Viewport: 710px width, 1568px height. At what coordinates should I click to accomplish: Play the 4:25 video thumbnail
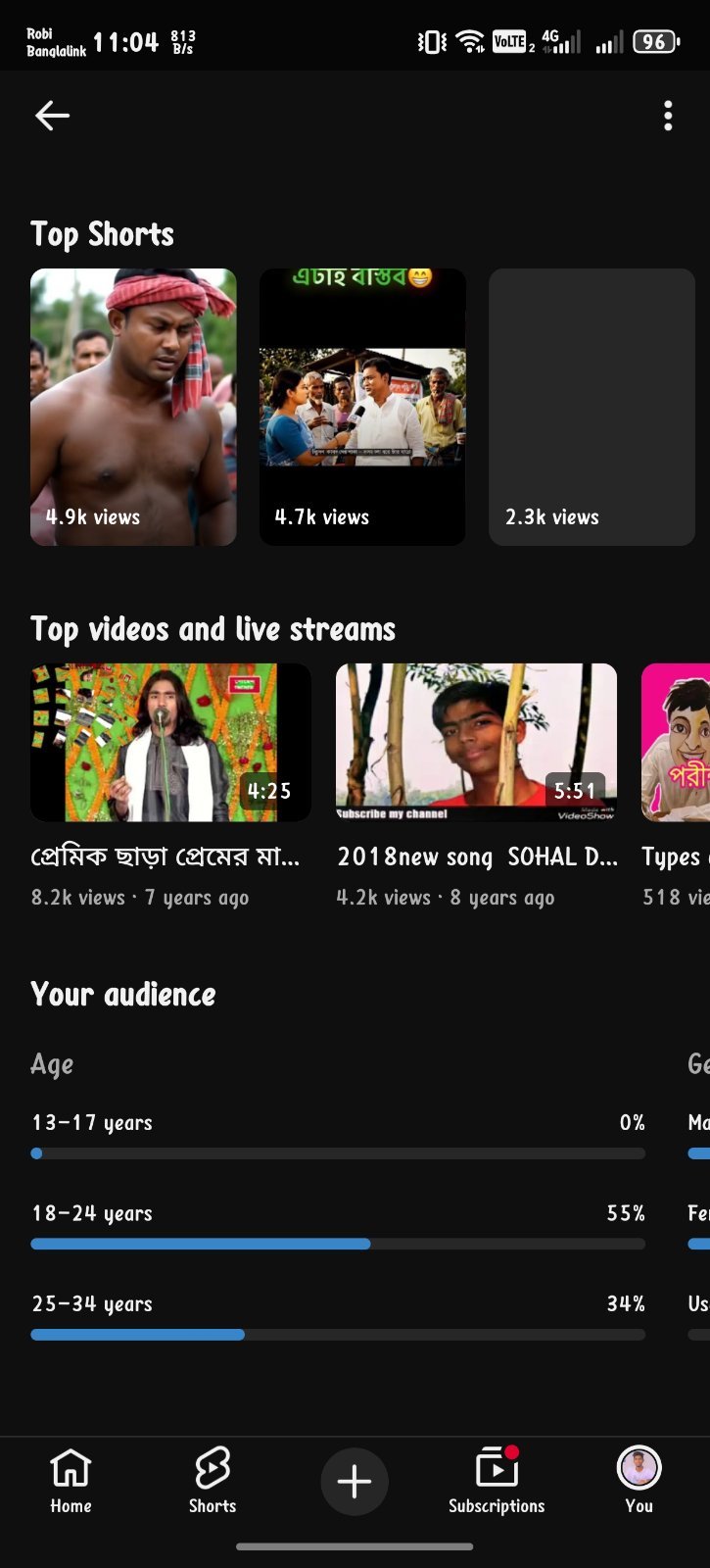(170, 743)
